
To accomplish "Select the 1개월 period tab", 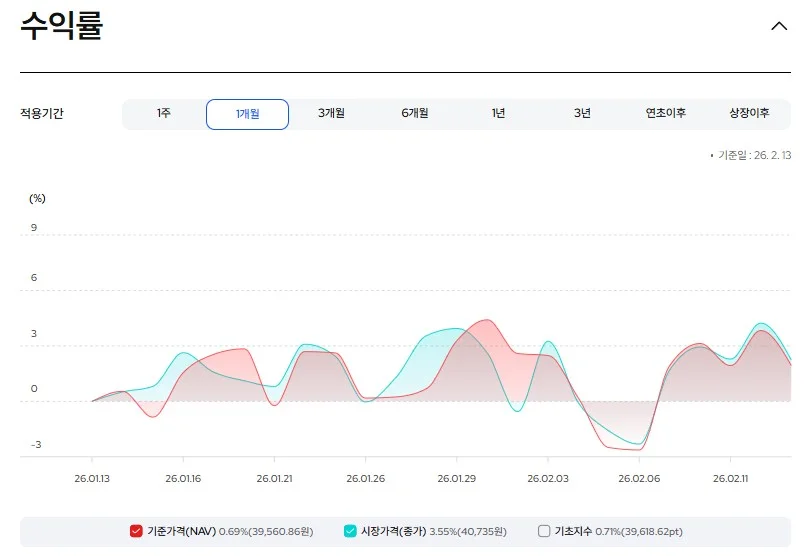I will point(247,114).
